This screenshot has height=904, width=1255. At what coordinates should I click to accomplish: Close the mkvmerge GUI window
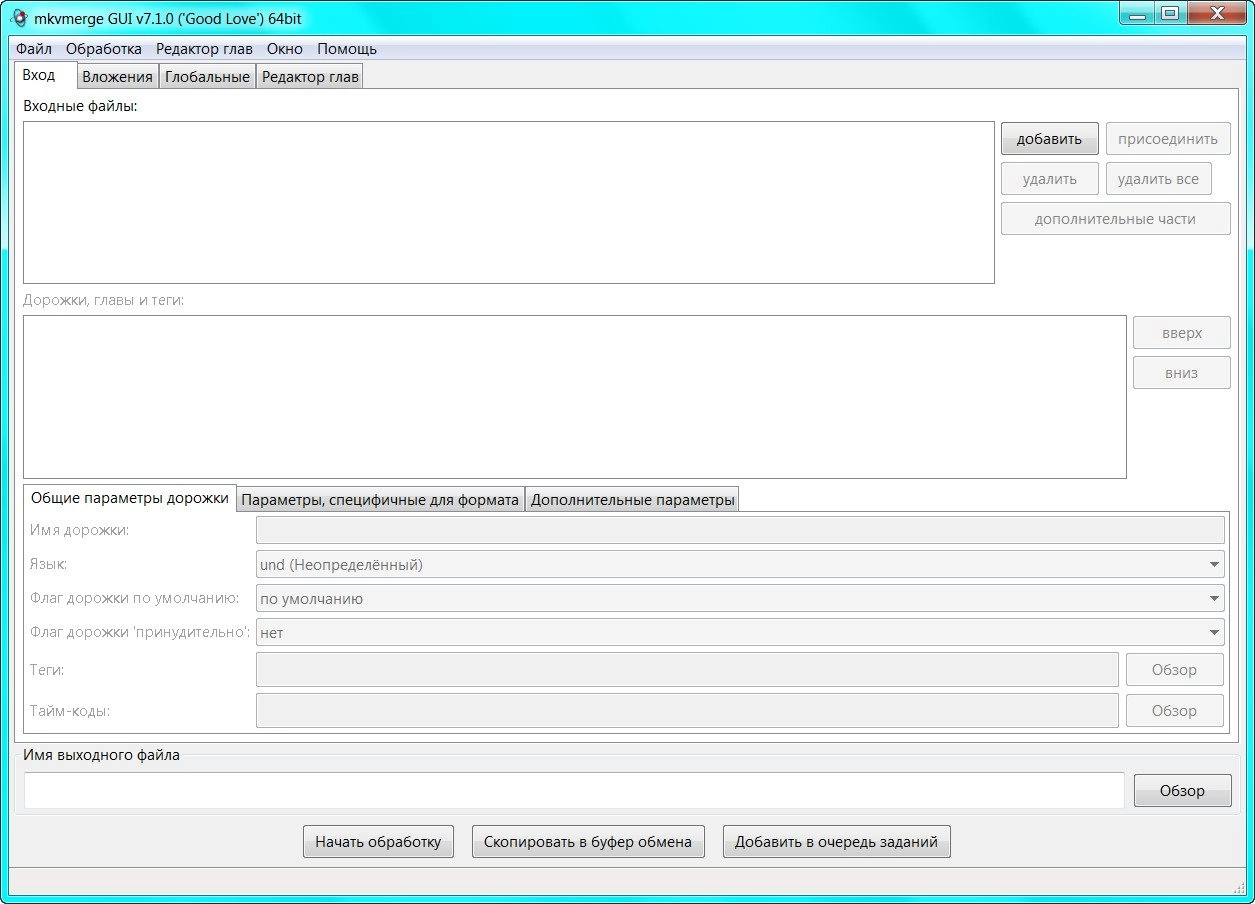[x=1216, y=13]
